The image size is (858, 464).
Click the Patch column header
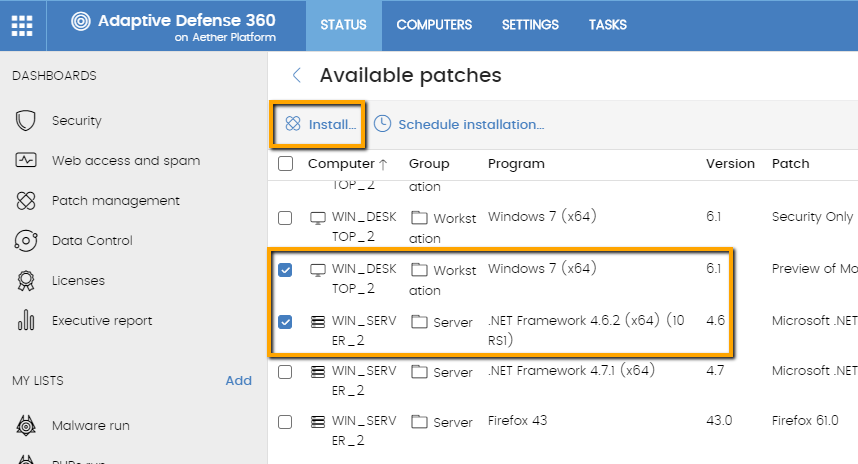(x=790, y=164)
